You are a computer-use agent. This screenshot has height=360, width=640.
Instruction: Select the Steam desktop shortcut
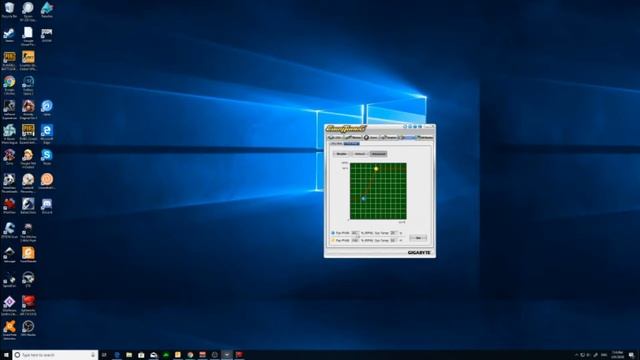point(9,35)
